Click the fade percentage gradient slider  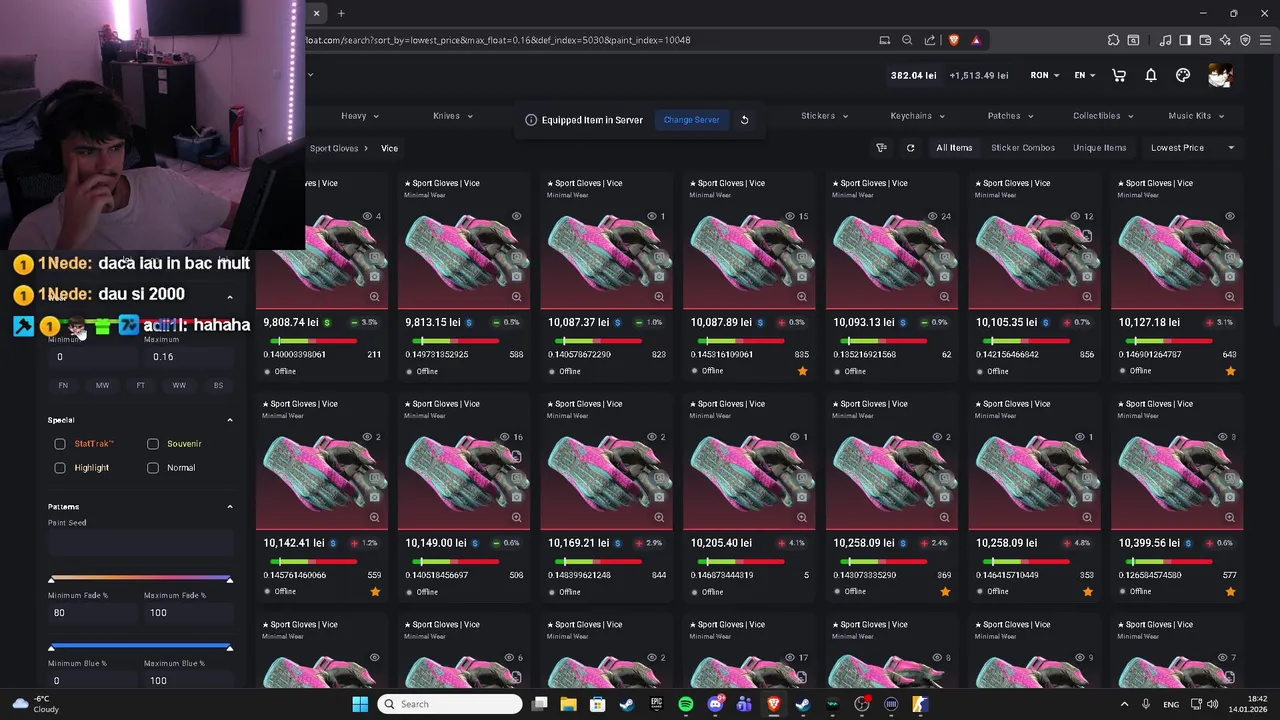(140, 579)
